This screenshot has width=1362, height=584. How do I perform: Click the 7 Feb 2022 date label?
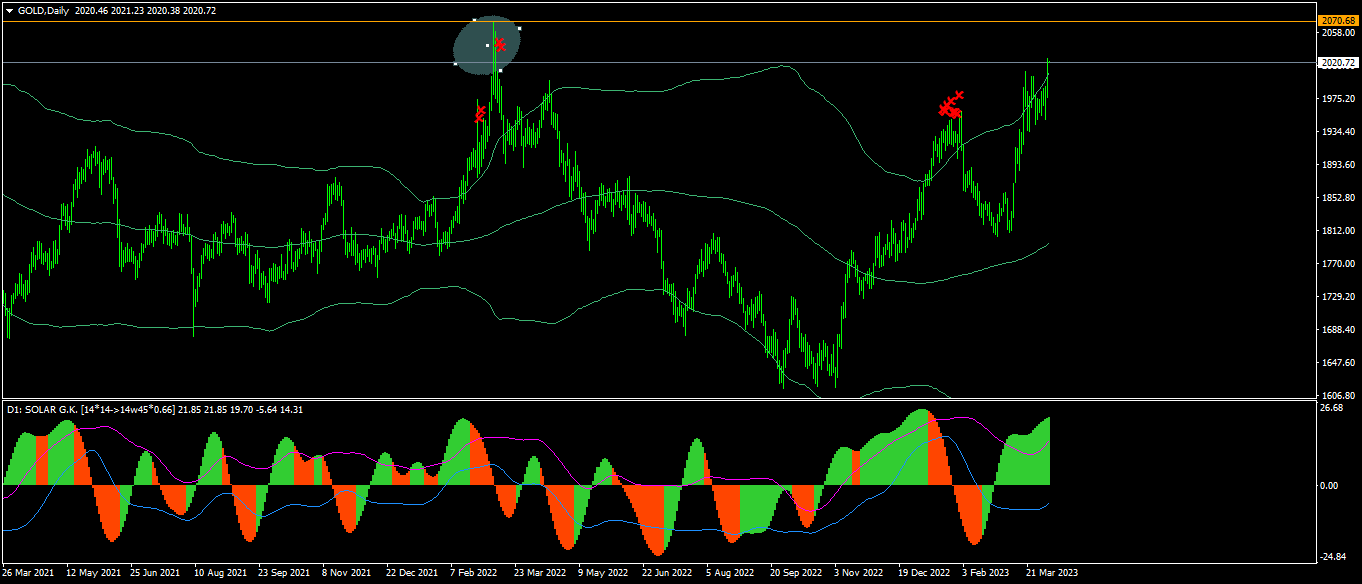(x=473, y=573)
